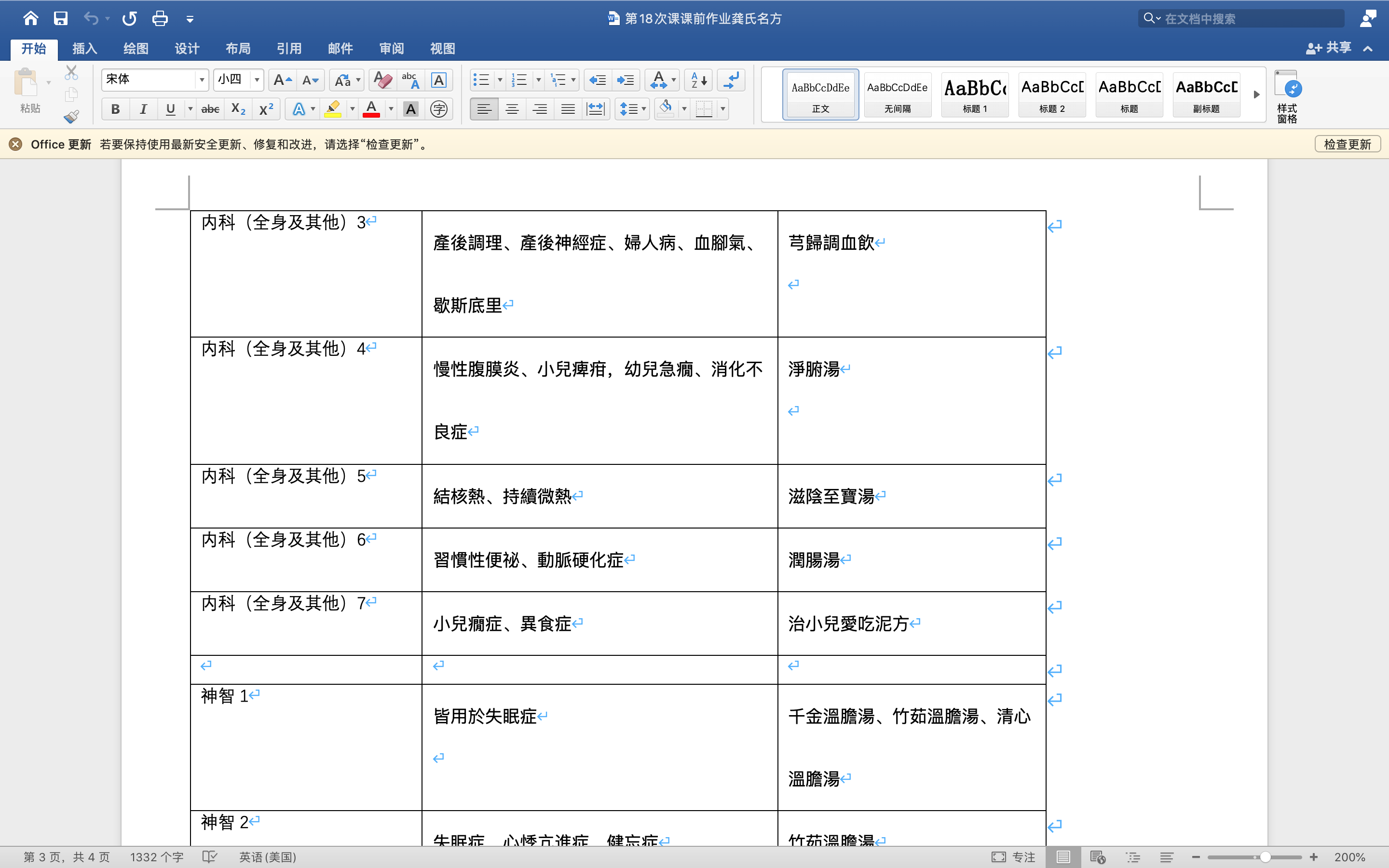
Task: Open the font size dropdown (小四)
Action: tap(257, 80)
